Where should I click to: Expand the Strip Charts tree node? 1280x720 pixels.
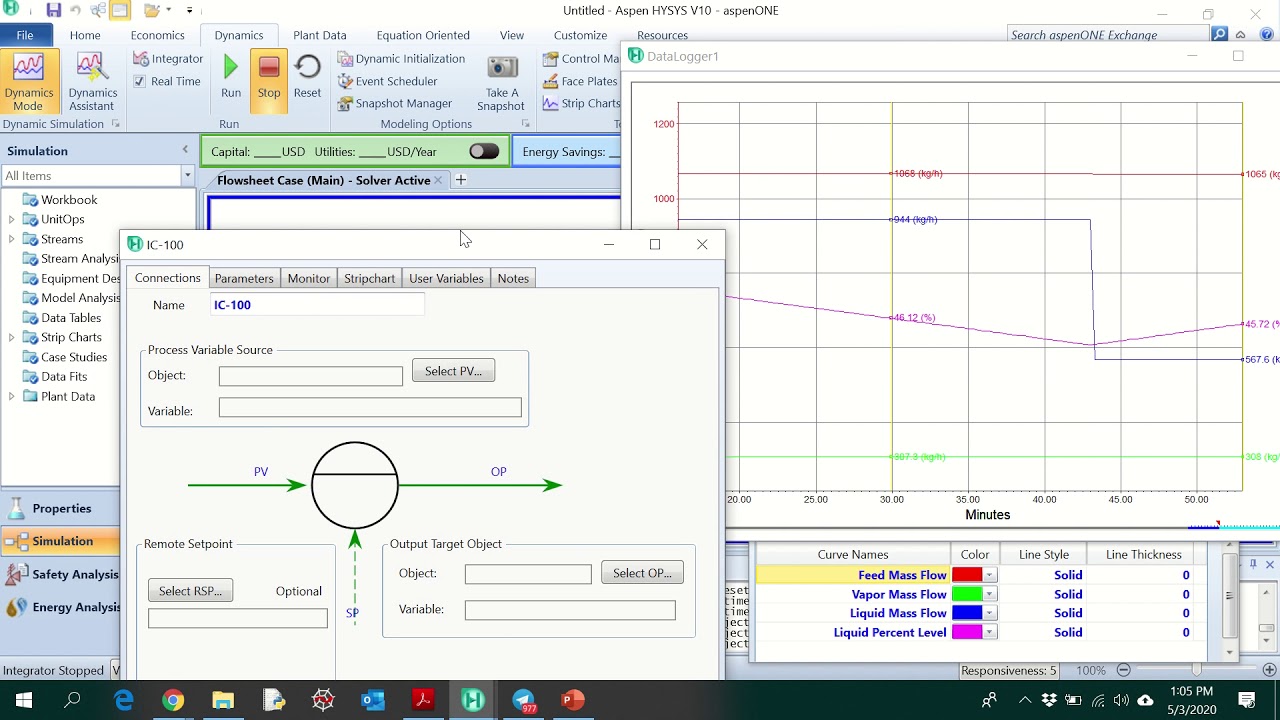pos(12,338)
